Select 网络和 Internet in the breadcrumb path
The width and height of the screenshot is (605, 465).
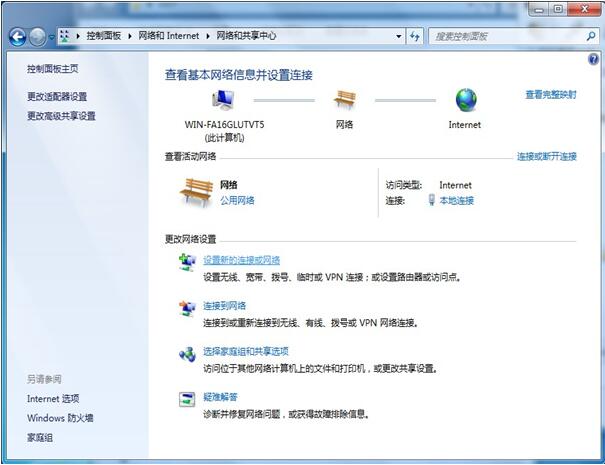[x=168, y=36]
